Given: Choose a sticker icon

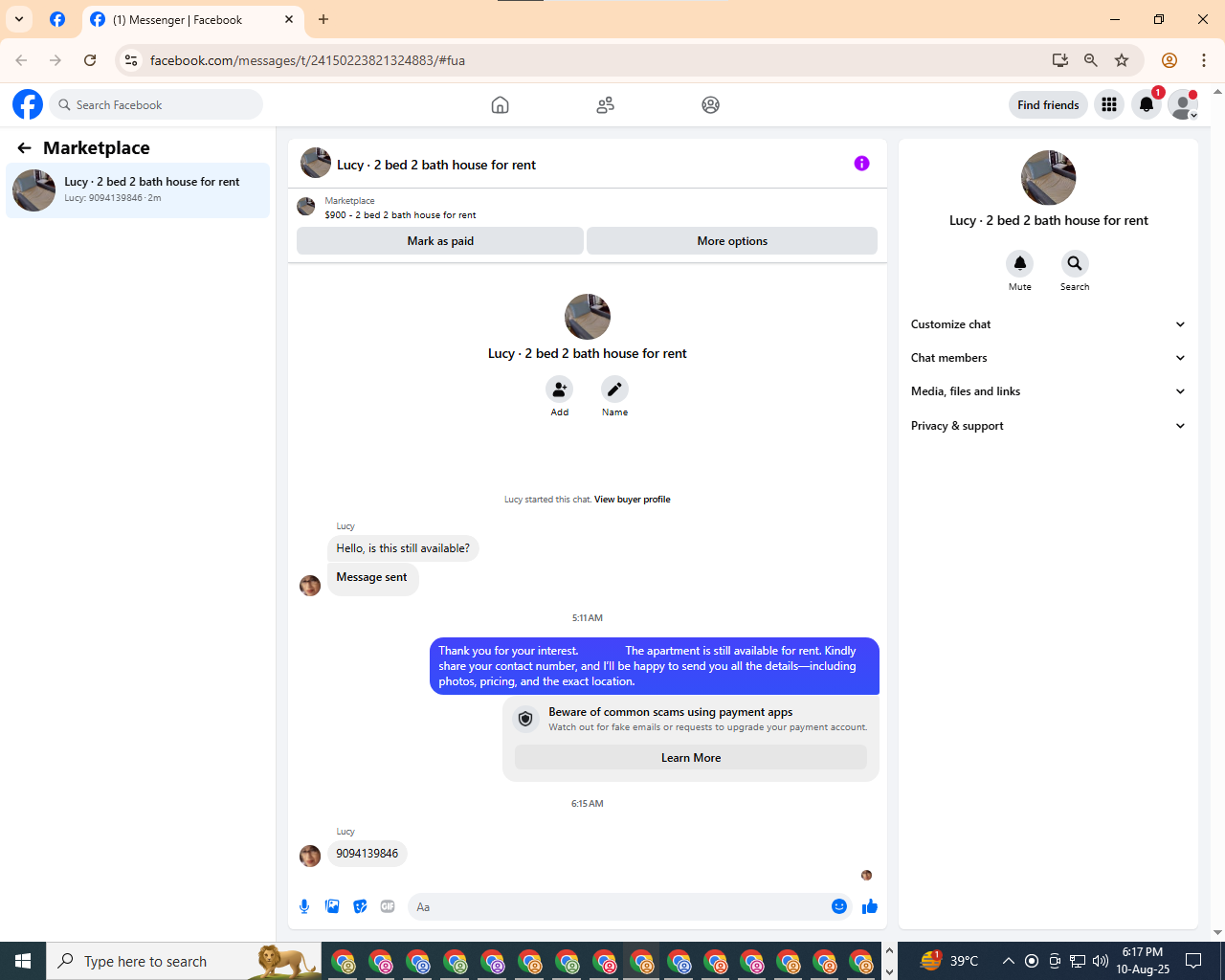Looking at the screenshot, I should point(360,906).
